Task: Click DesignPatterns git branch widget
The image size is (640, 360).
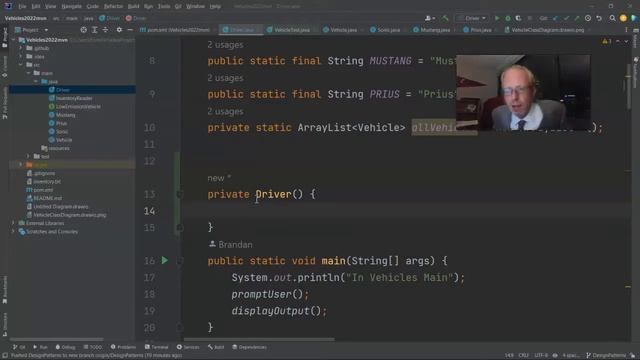Action: (606, 356)
